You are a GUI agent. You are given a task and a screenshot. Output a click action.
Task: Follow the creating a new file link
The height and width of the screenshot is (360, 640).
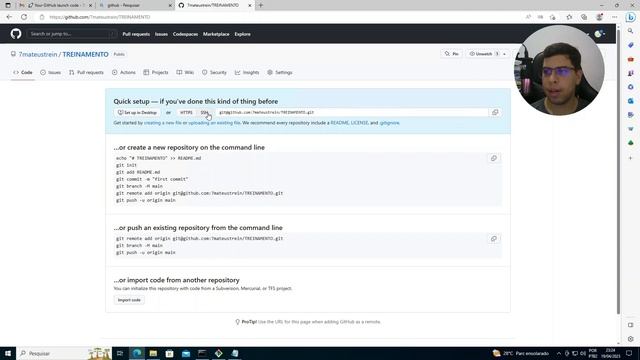click(163, 123)
